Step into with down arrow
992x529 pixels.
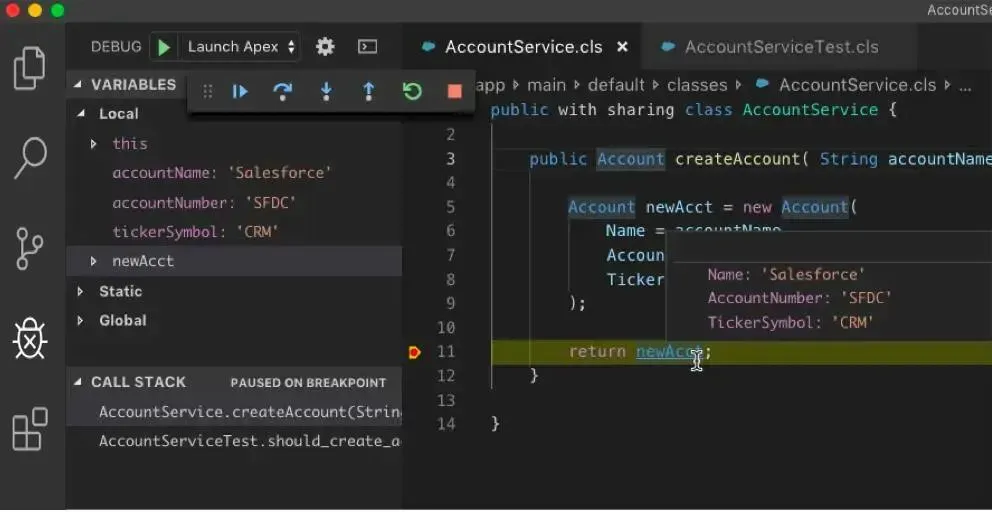point(326,92)
